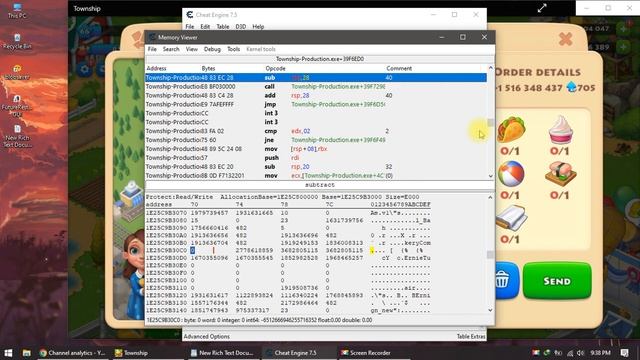The image size is (640, 360).
Task: Click Advanced Options in Cheat Engine
Action: pos(207,336)
